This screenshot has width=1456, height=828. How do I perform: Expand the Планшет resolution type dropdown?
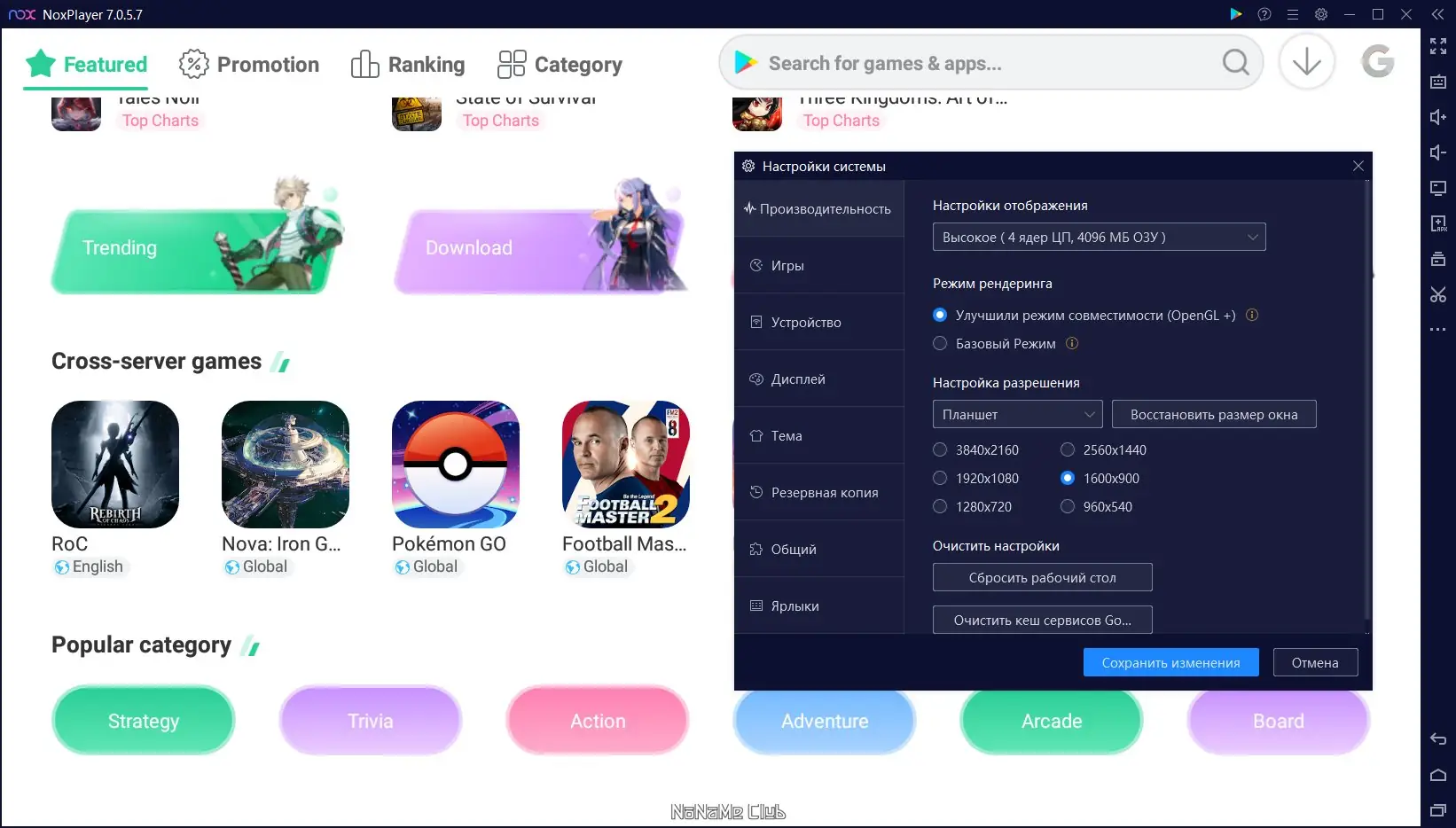[1018, 414]
